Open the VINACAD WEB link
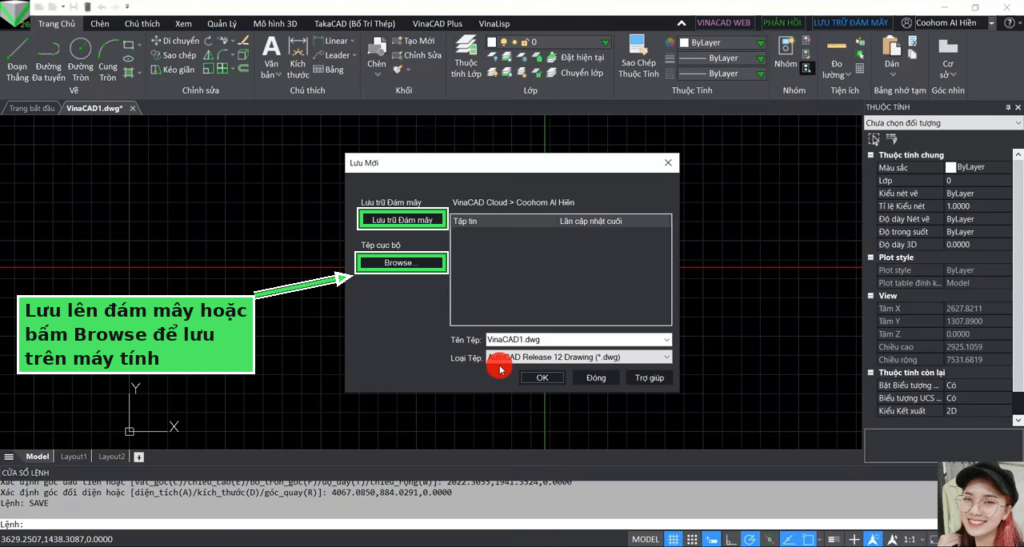The height and width of the screenshot is (547, 1024). (x=723, y=23)
